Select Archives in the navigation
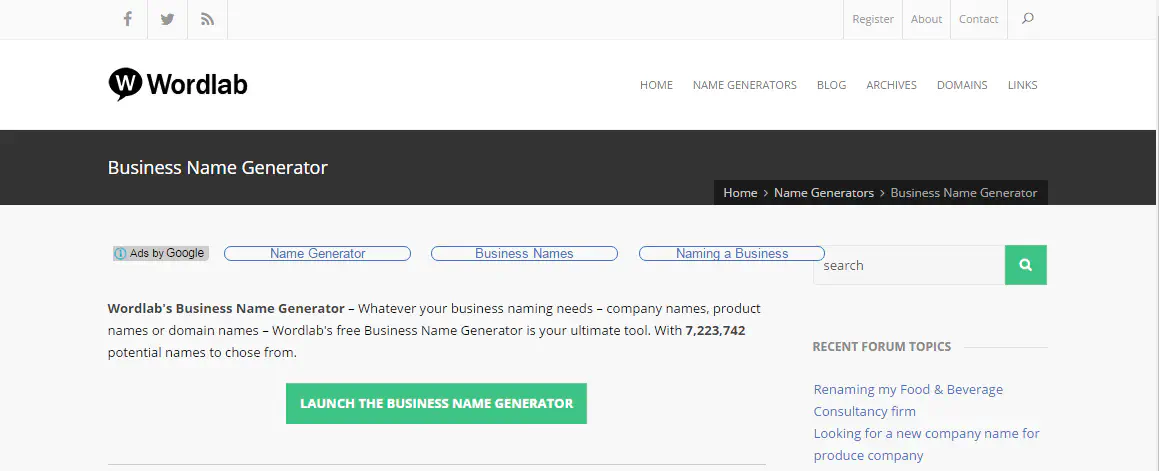Viewport: 1159px width, 471px height. pos(891,85)
